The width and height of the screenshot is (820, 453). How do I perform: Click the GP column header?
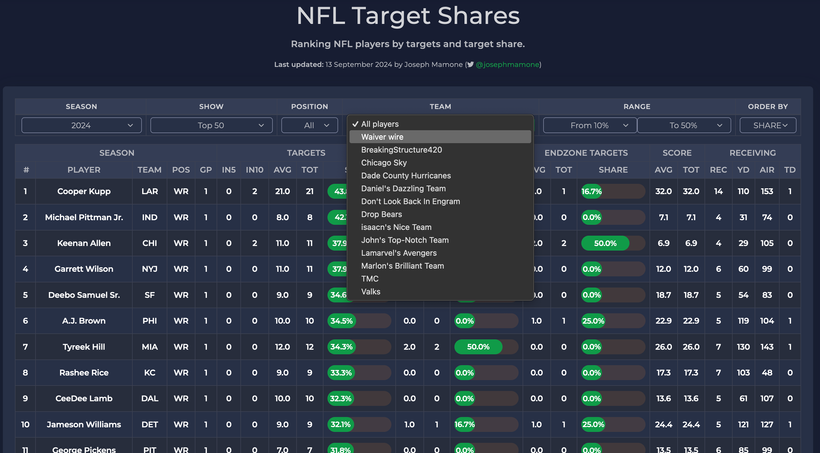206,170
